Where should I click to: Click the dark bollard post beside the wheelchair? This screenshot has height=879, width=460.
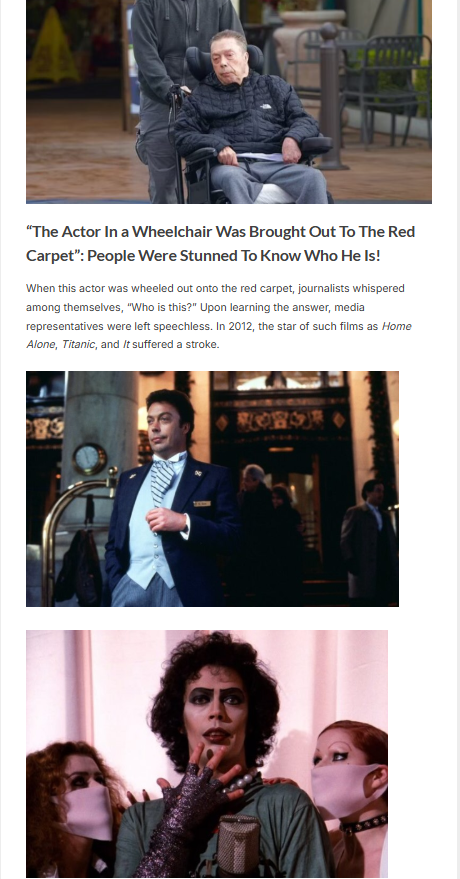tap(331, 96)
